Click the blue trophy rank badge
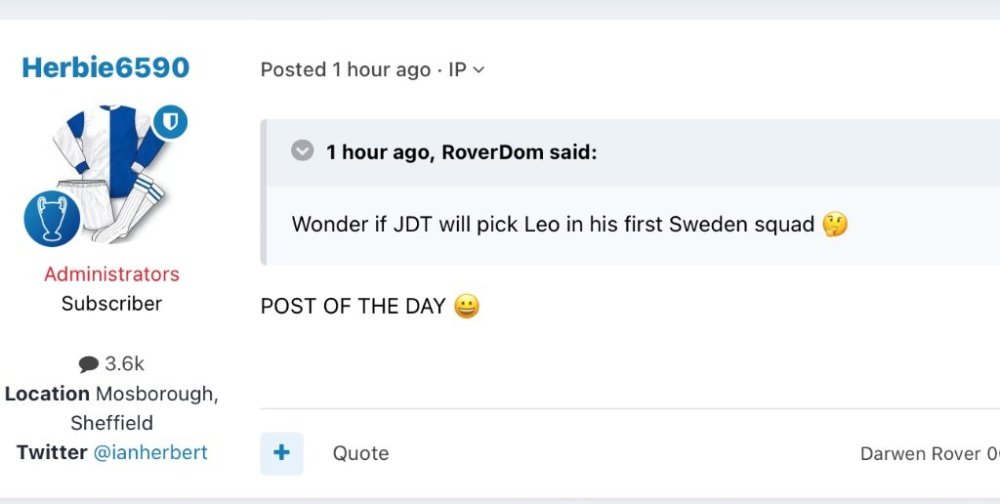 click(51, 218)
